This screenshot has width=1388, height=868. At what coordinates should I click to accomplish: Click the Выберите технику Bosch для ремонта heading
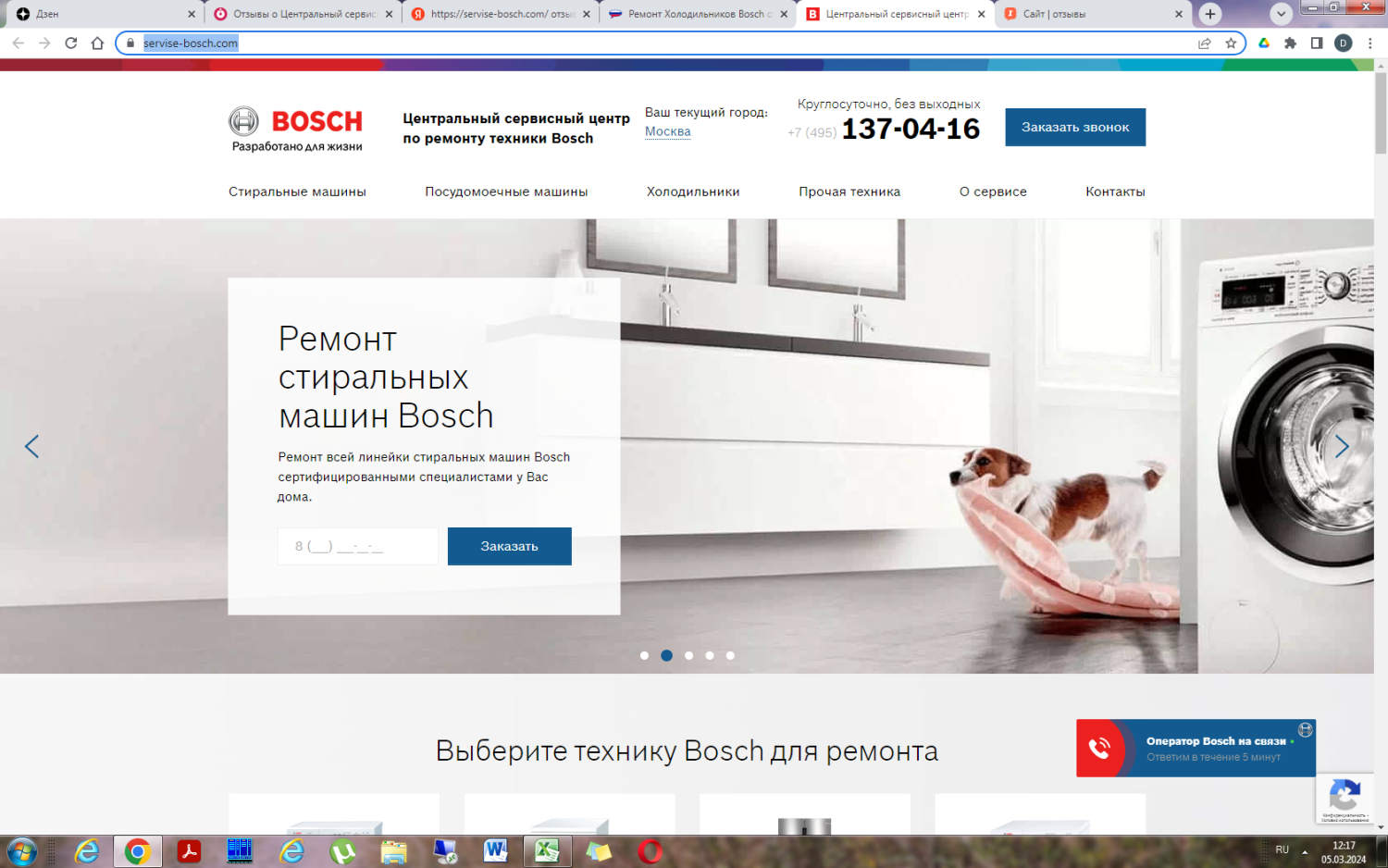[687, 750]
